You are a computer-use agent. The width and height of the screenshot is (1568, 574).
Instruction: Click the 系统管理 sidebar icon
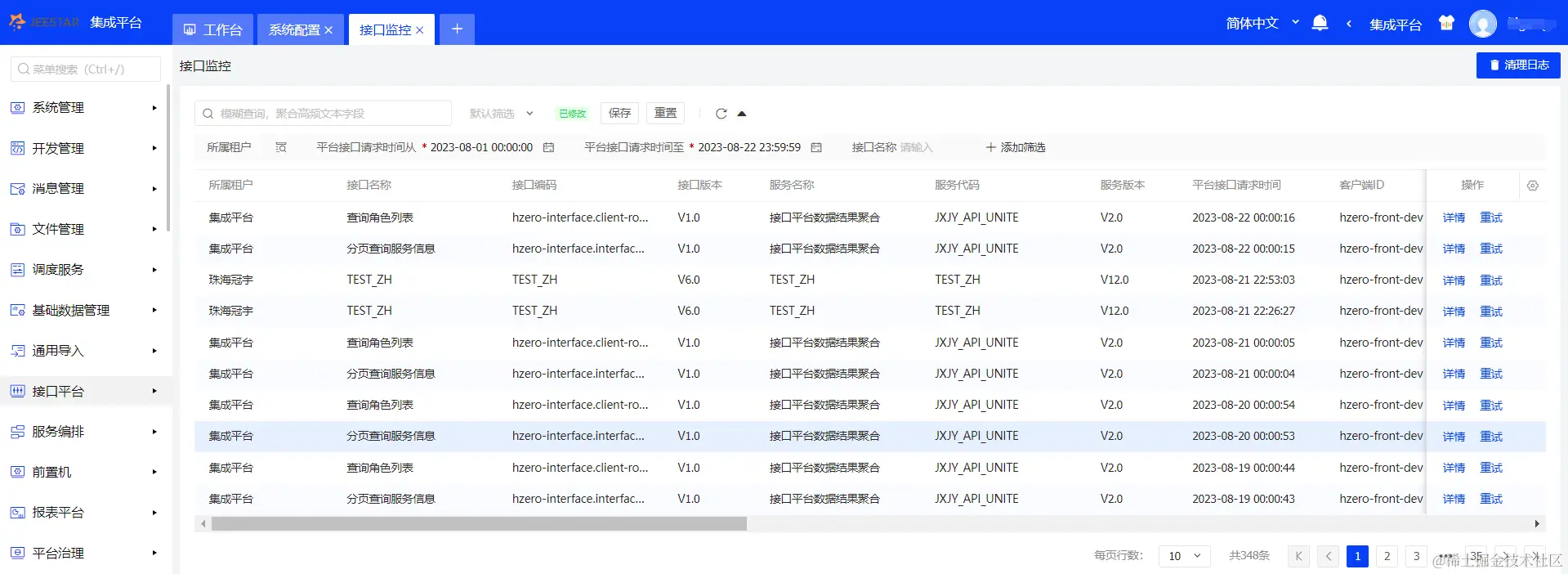[x=18, y=107]
